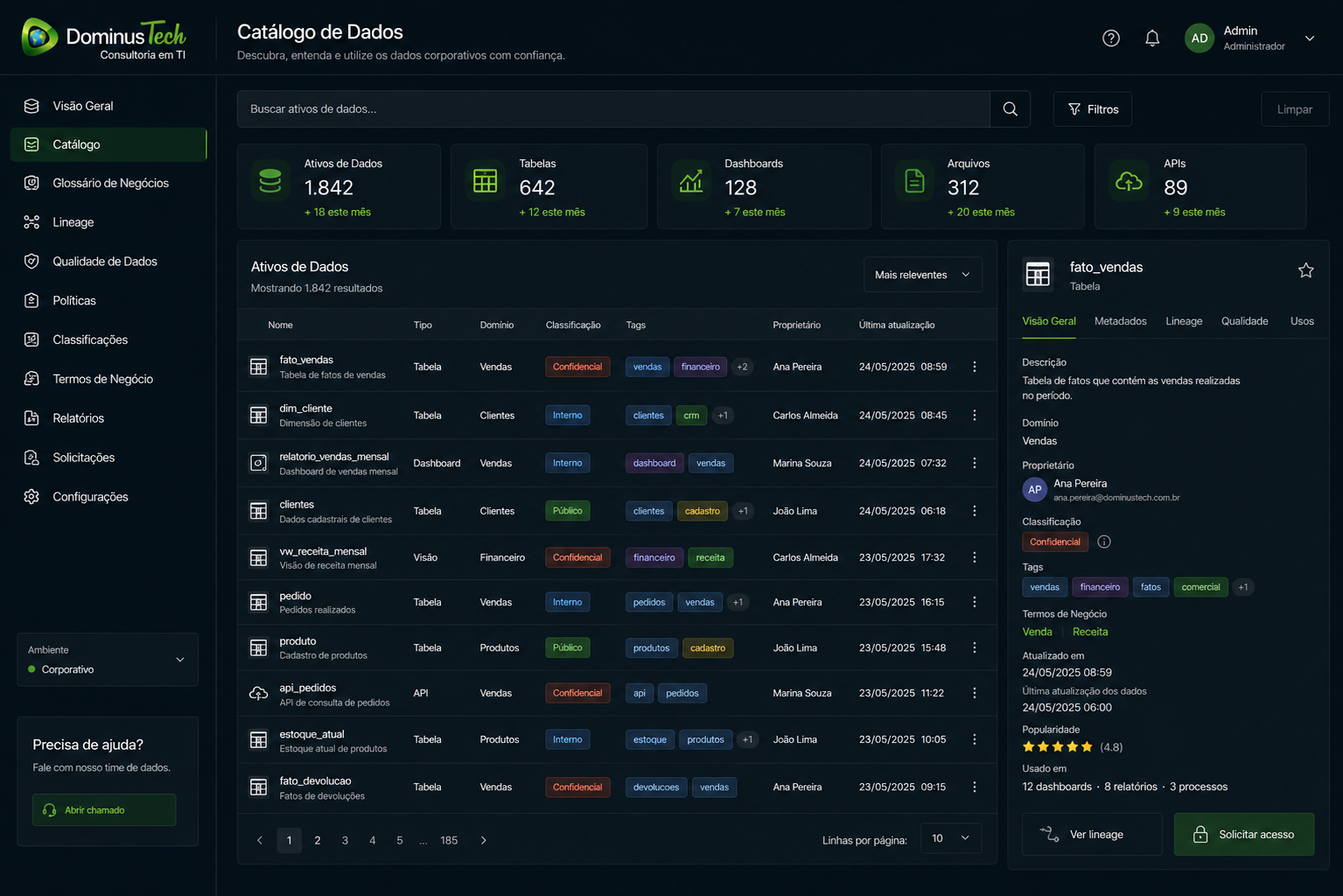Focus the Buscar ativos de dados field
This screenshot has width=1343, height=896.
point(613,109)
